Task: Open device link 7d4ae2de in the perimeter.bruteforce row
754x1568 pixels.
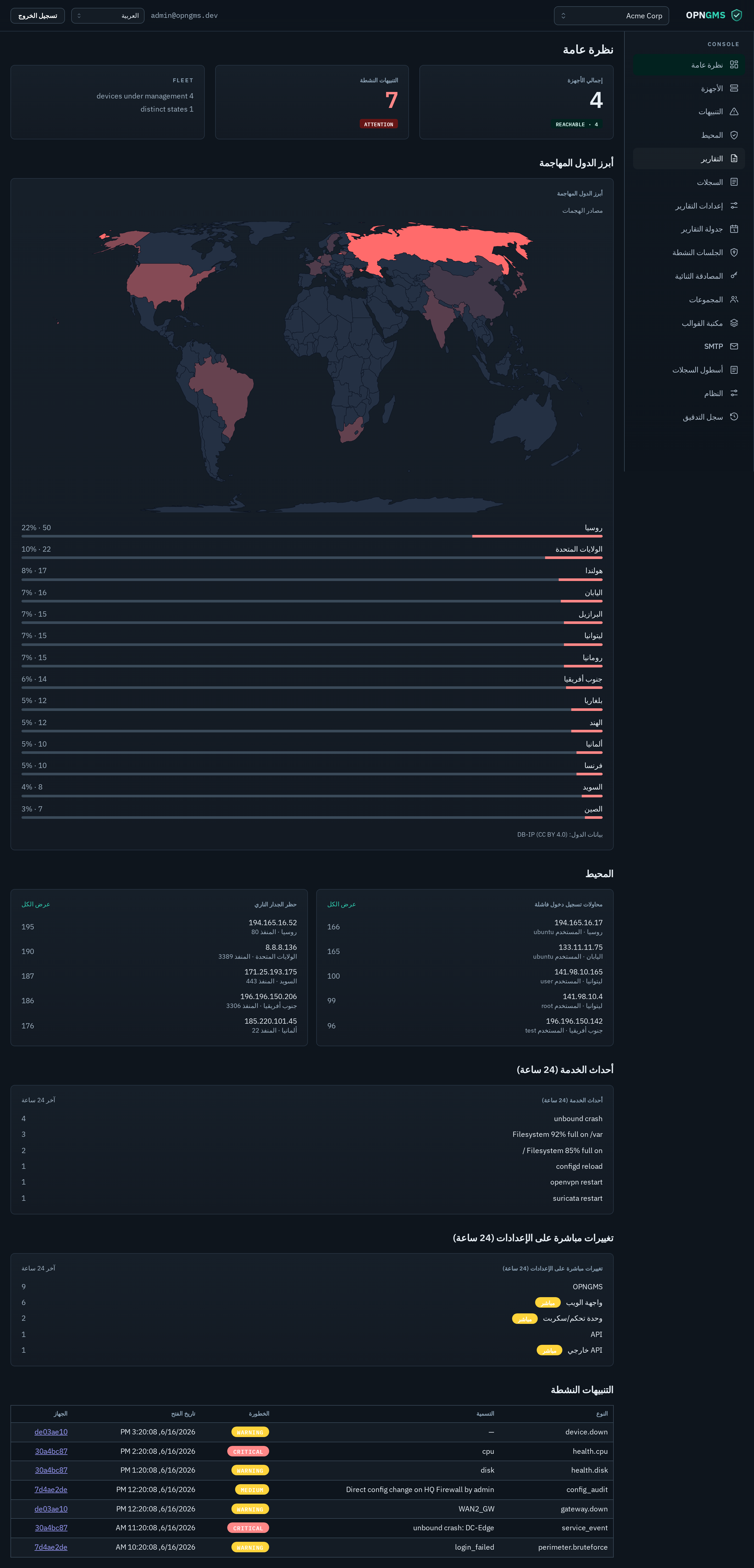Action: (51, 1547)
